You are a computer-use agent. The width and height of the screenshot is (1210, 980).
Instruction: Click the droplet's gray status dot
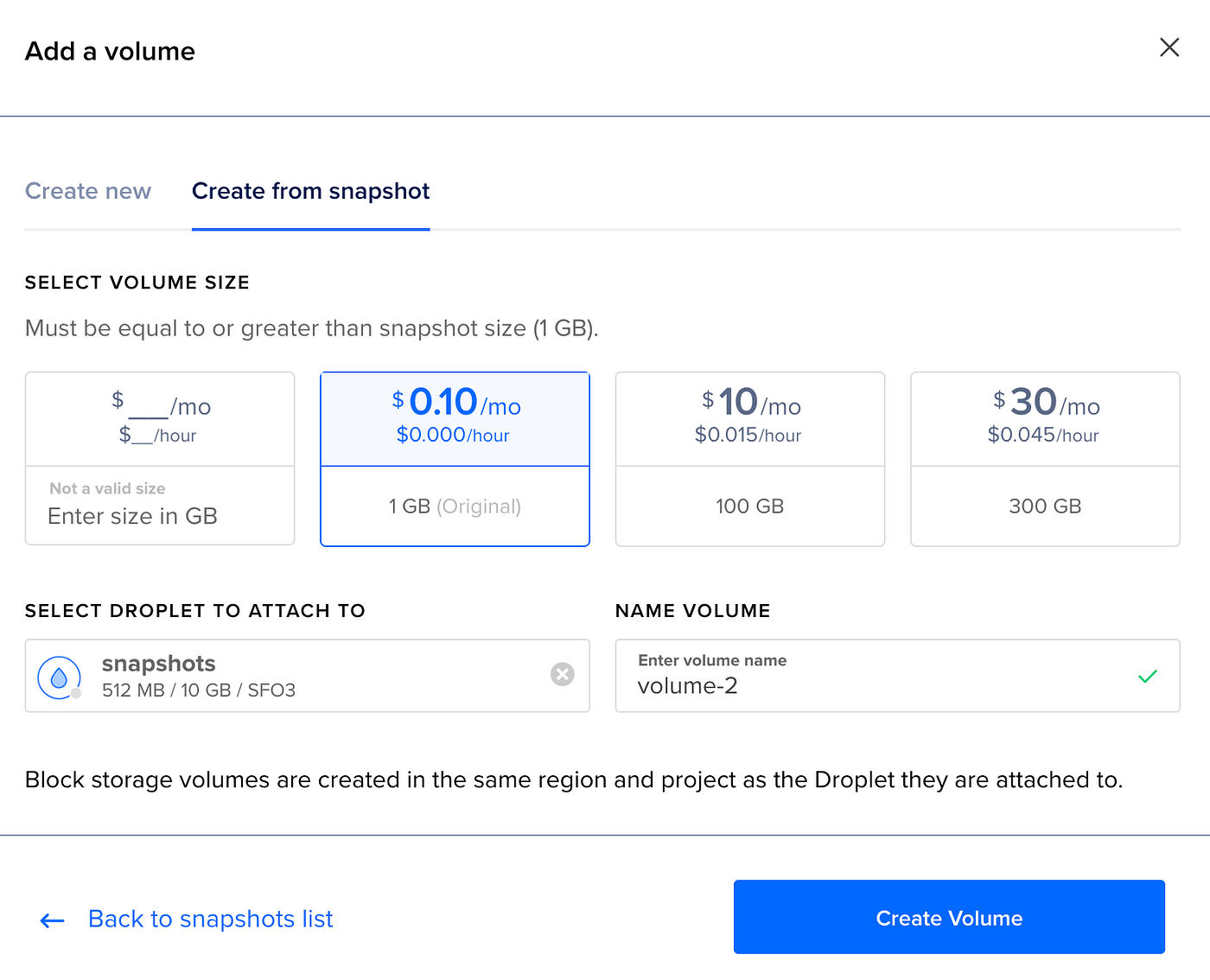76,693
